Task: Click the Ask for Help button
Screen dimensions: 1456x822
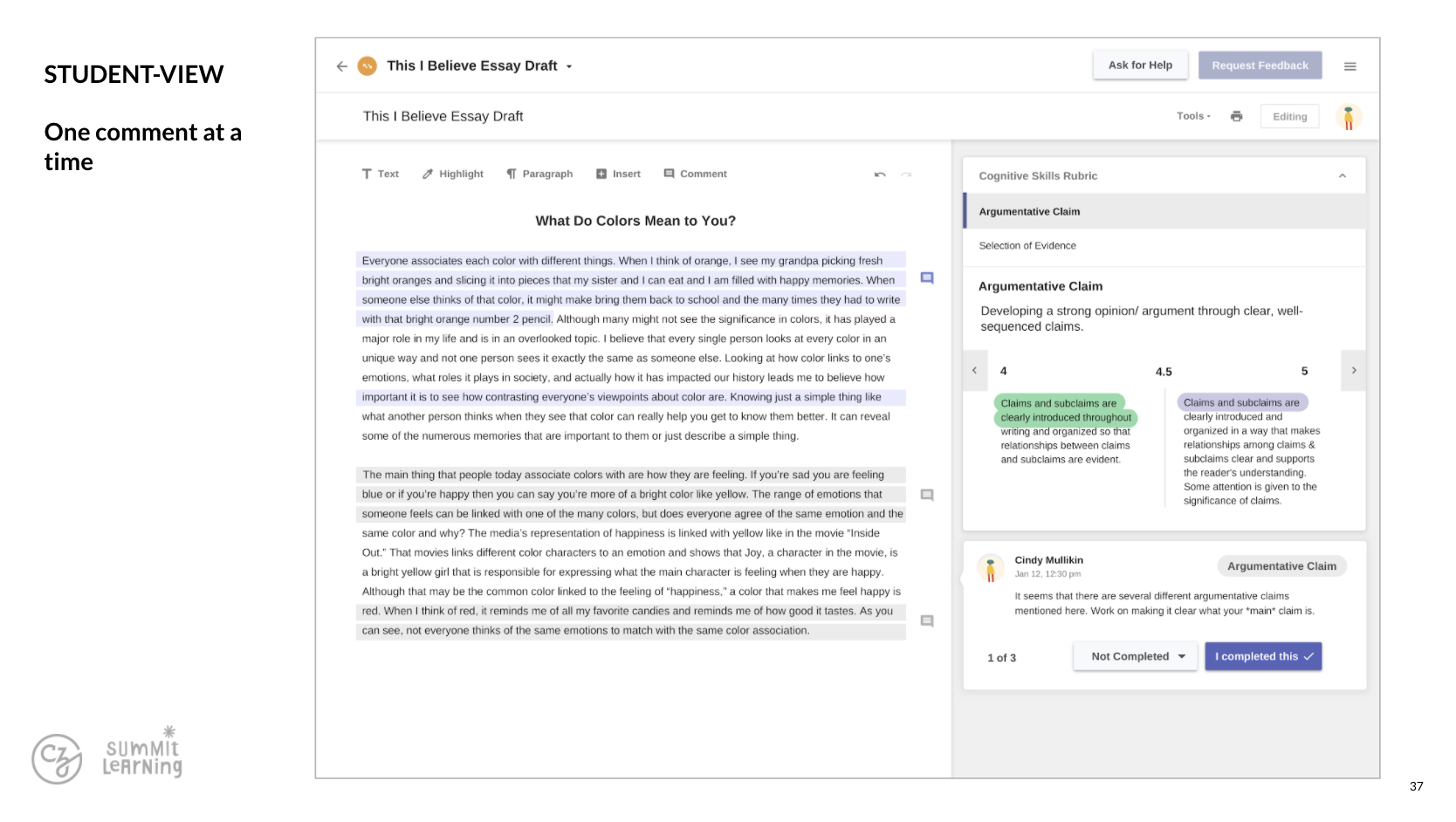Action: point(1140,65)
